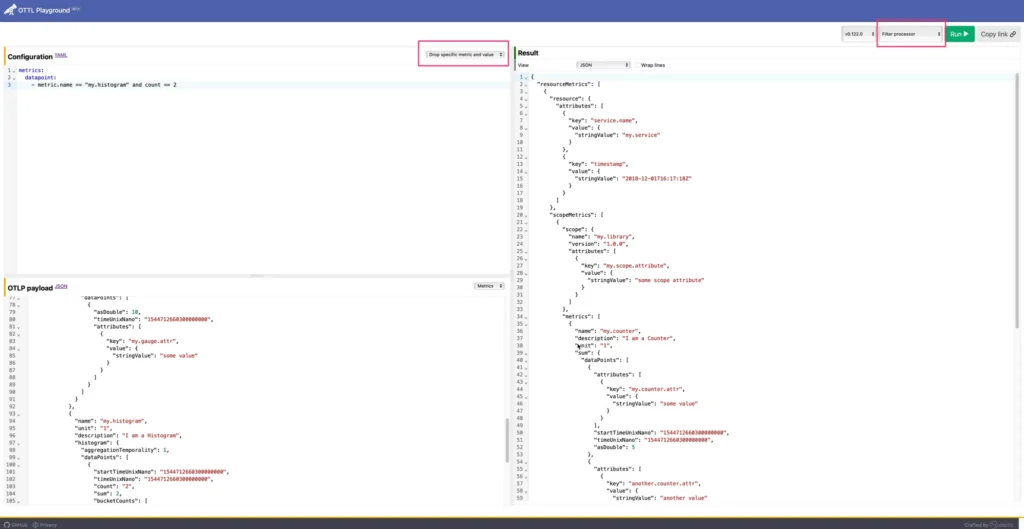Click "asDouble": 10 line in OTLP payload

point(117,312)
